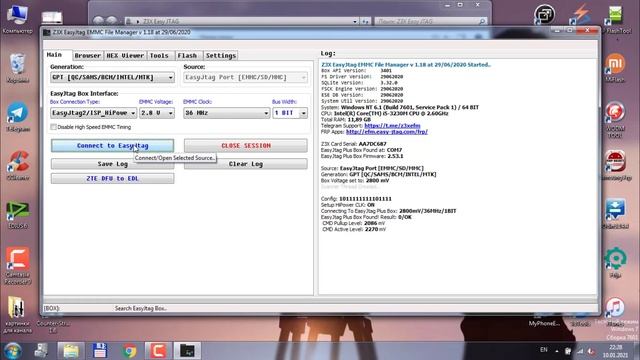
Task: Launch CCleaner from the desktop
Action: (17, 165)
